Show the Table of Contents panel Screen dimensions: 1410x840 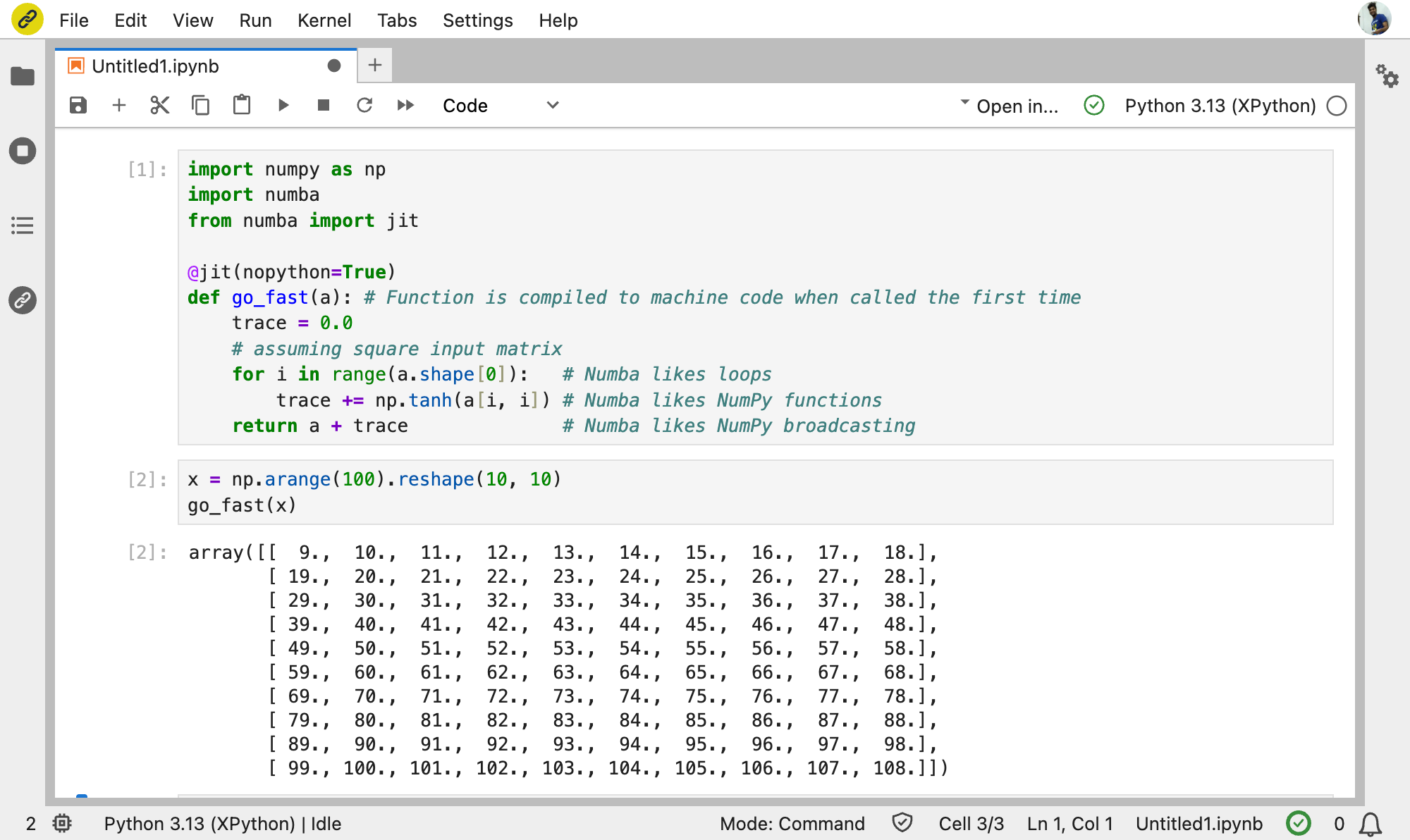[23, 226]
